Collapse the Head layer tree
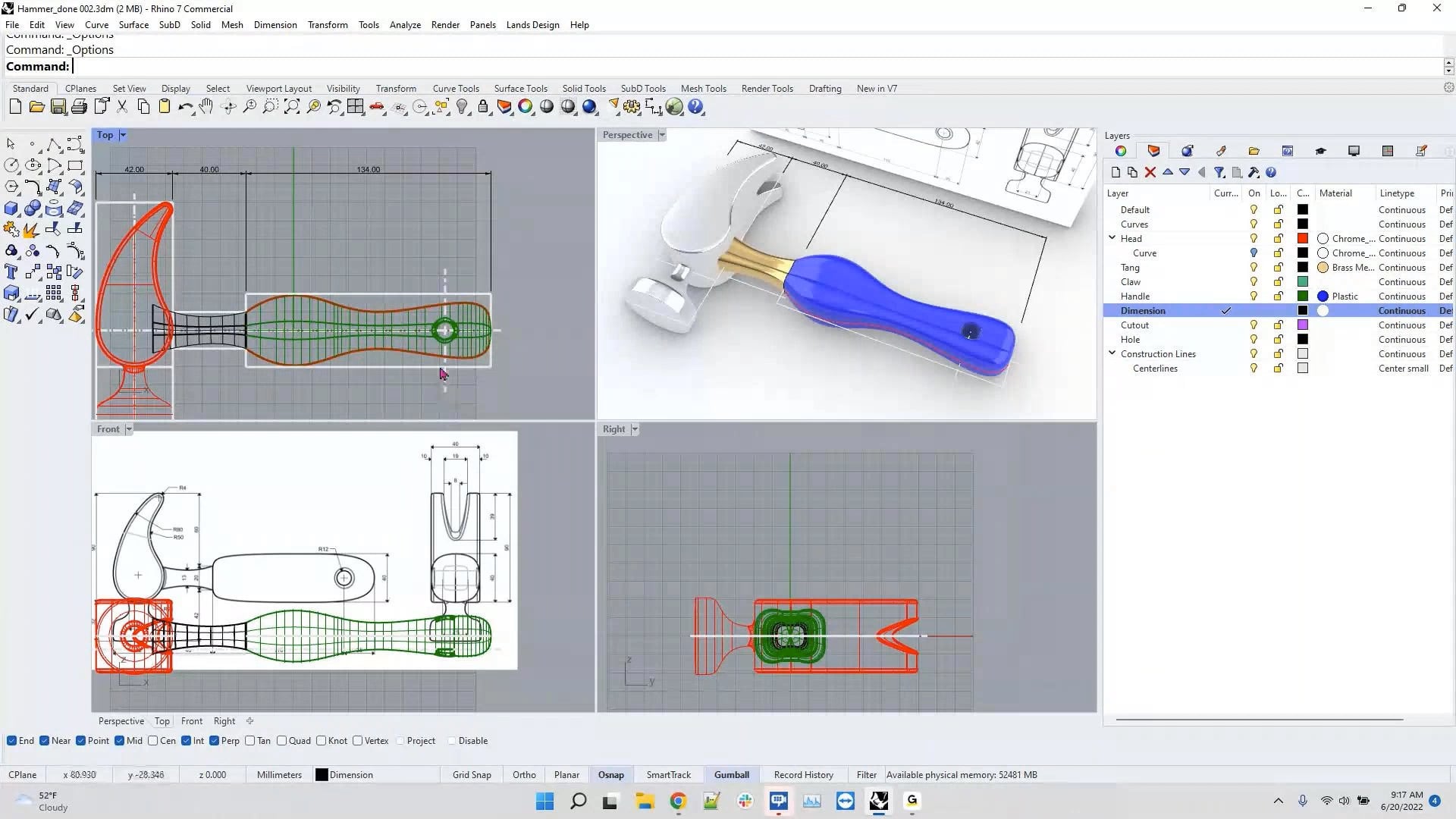 1112,237
